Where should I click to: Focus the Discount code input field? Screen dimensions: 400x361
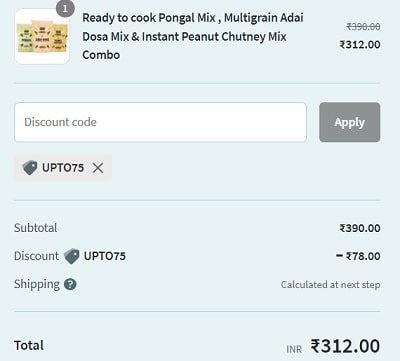(160, 122)
